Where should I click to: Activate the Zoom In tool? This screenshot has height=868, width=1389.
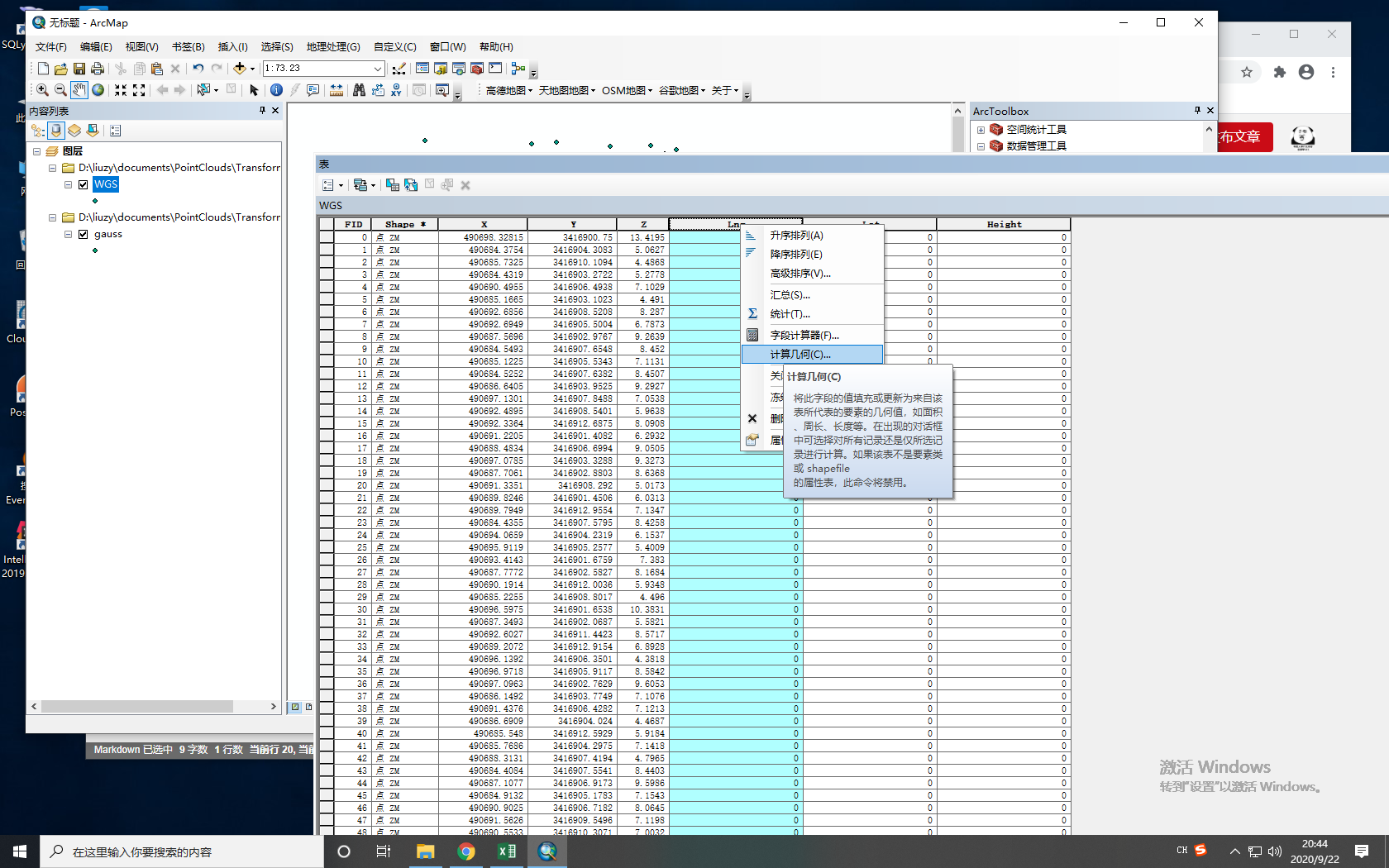tap(42, 89)
